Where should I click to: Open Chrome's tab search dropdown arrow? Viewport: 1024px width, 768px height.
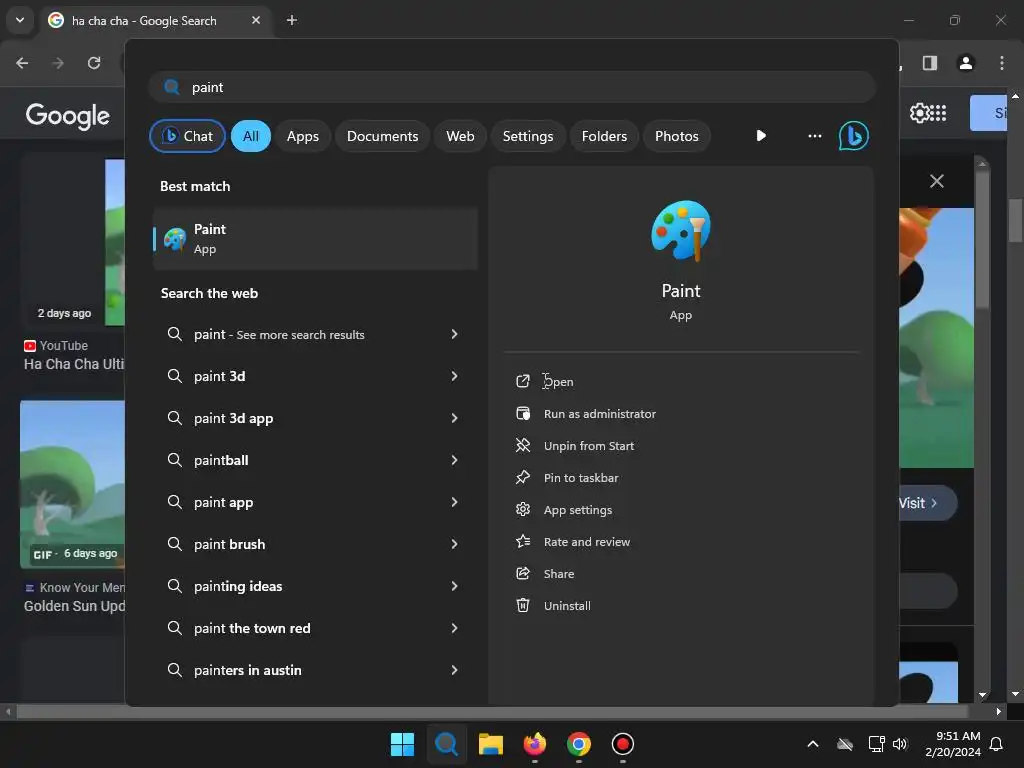pos(20,20)
